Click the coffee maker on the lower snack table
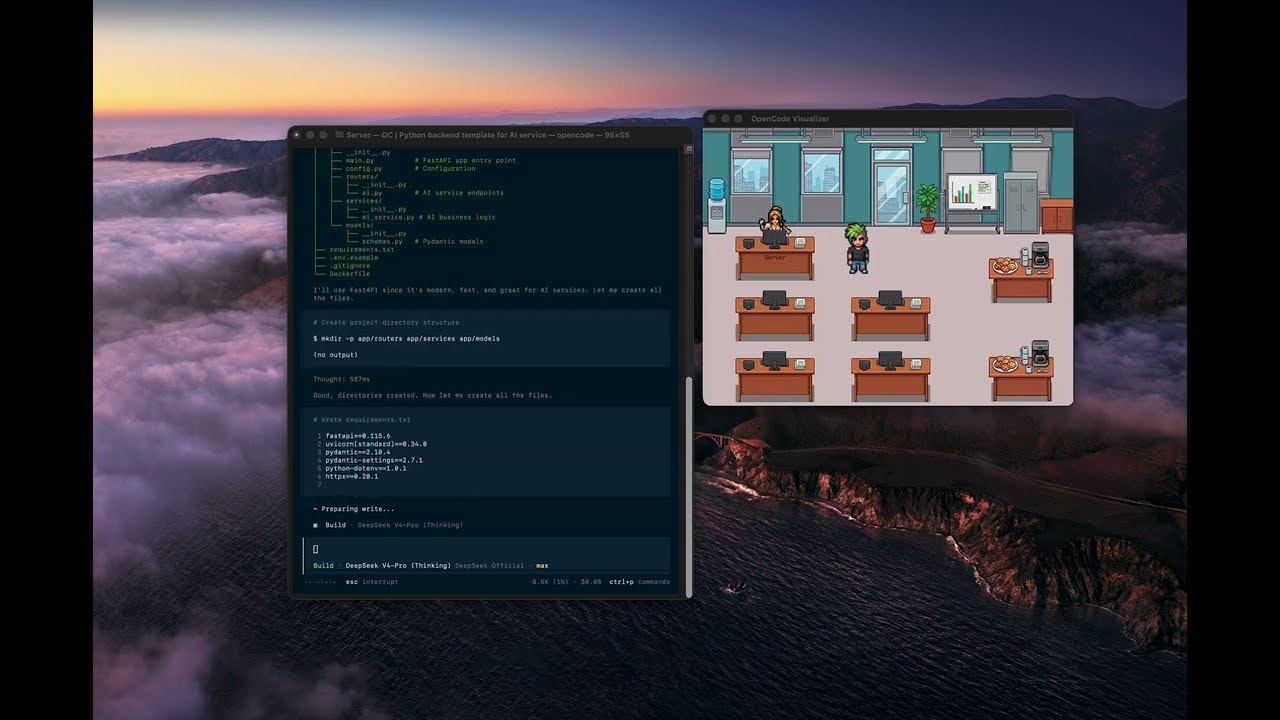1280x720 pixels. click(1040, 353)
